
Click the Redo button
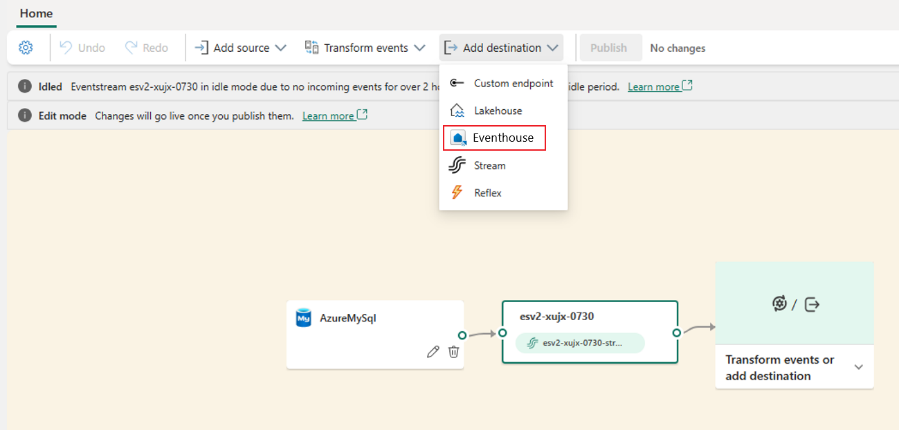pos(147,48)
